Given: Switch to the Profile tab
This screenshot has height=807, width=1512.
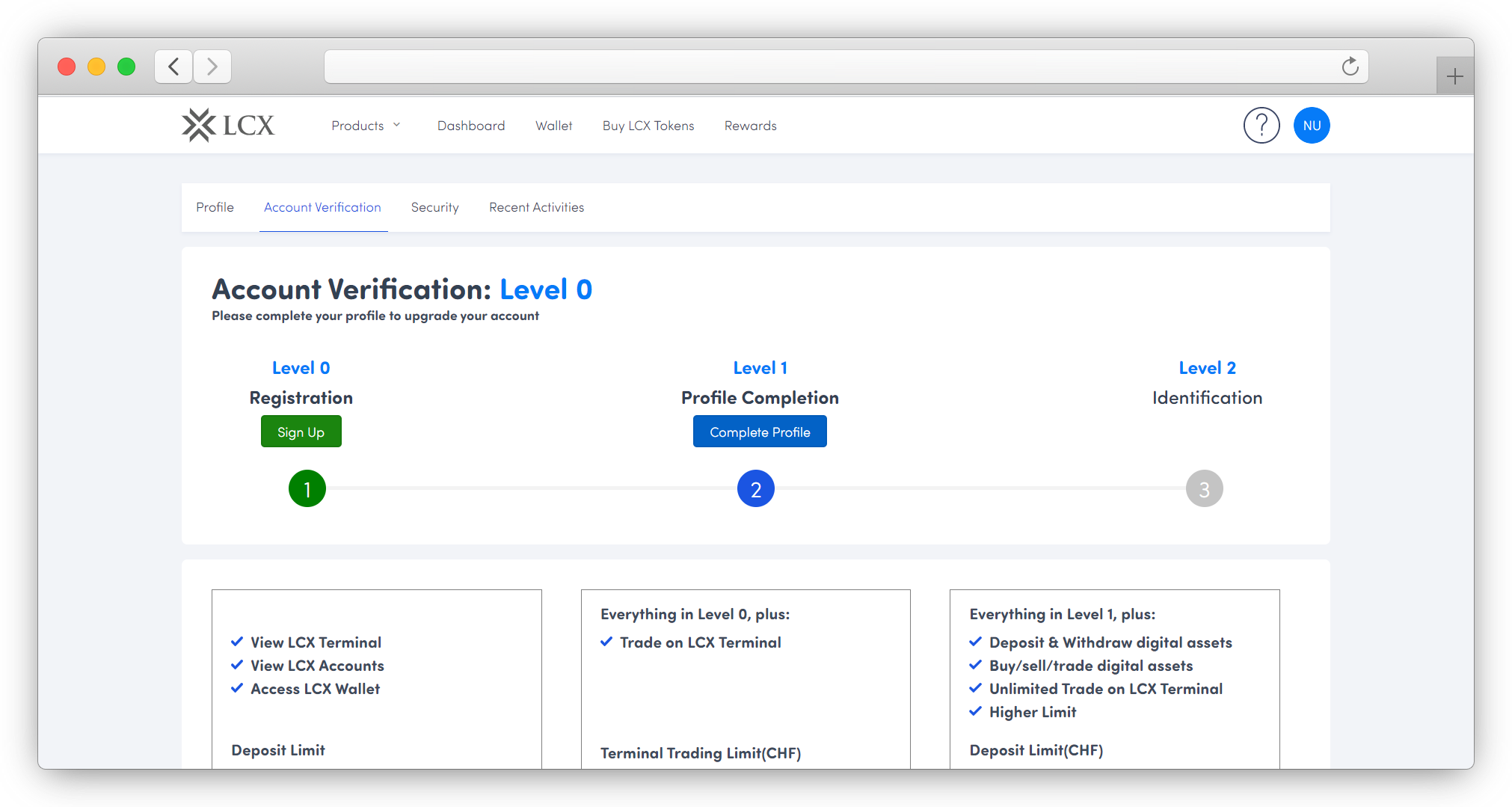Looking at the screenshot, I should pyautogui.click(x=215, y=207).
